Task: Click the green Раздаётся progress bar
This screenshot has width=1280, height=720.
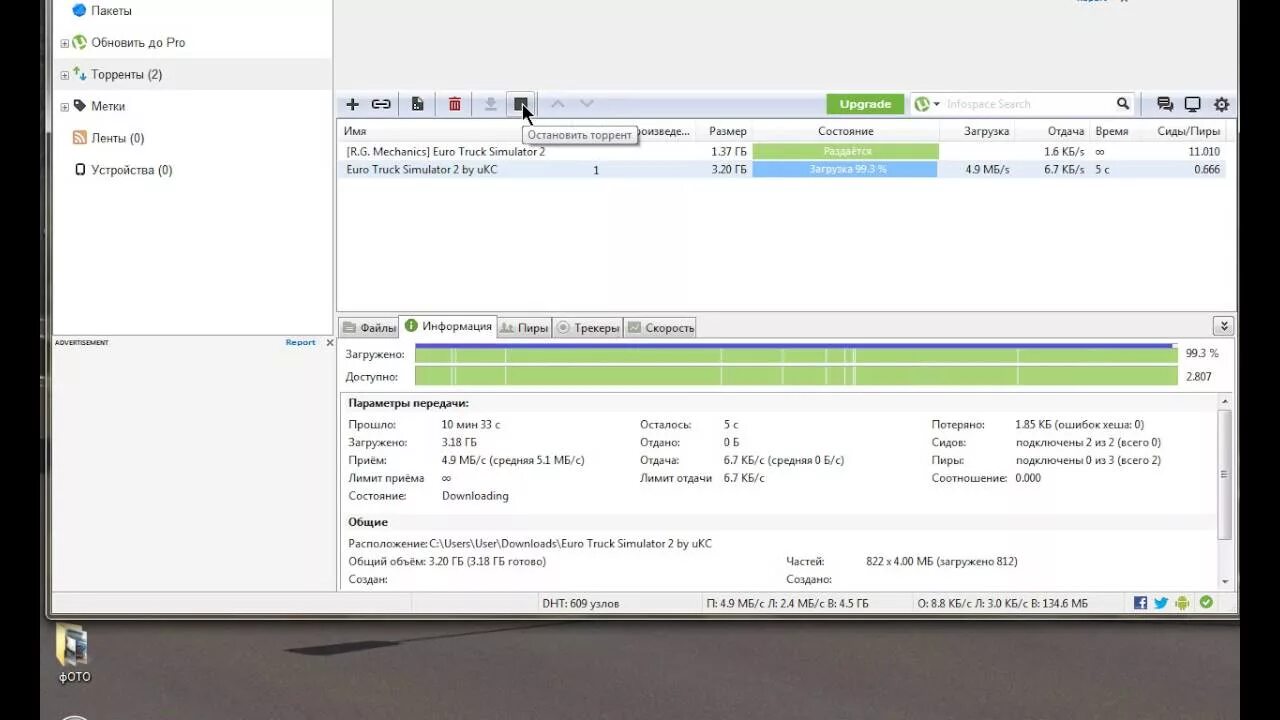Action: coord(845,151)
